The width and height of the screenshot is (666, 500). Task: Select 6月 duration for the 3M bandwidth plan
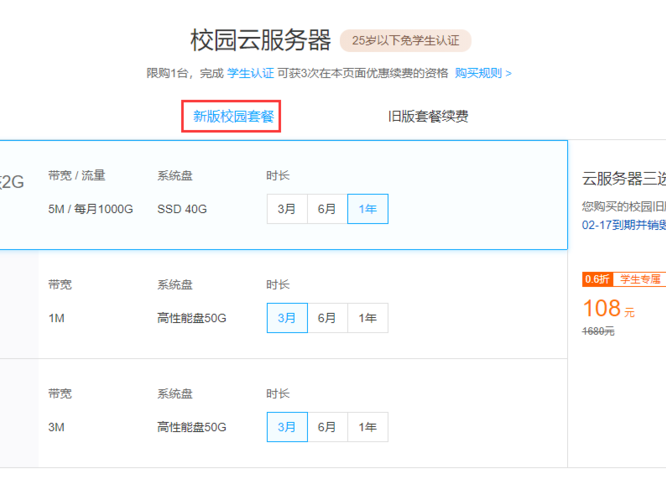(327, 427)
